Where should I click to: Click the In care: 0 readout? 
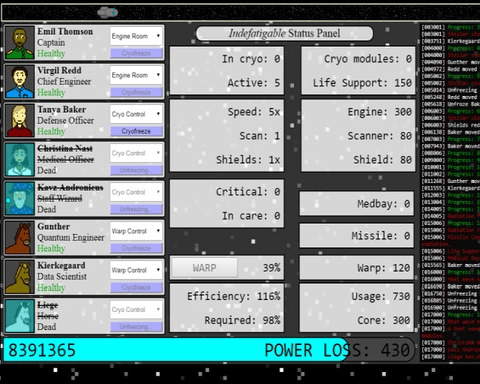(251, 216)
